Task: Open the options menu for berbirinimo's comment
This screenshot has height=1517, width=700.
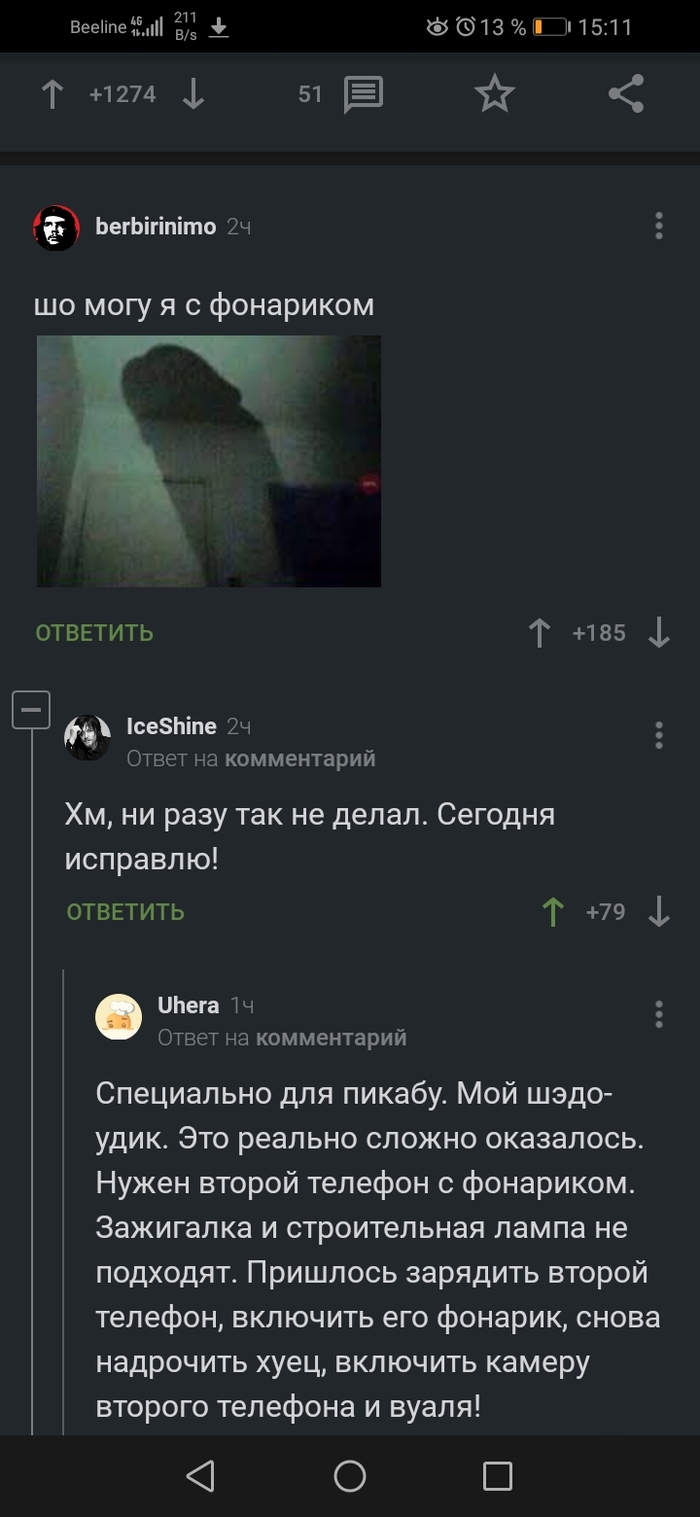Action: click(659, 226)
